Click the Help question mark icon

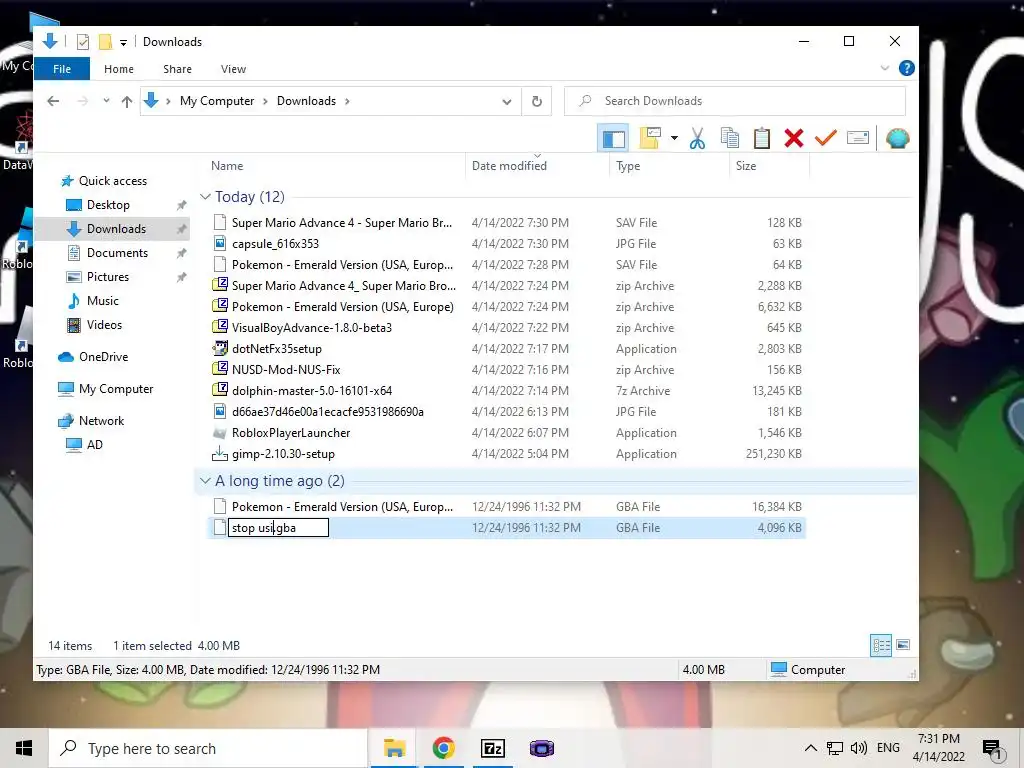(906, 68)
